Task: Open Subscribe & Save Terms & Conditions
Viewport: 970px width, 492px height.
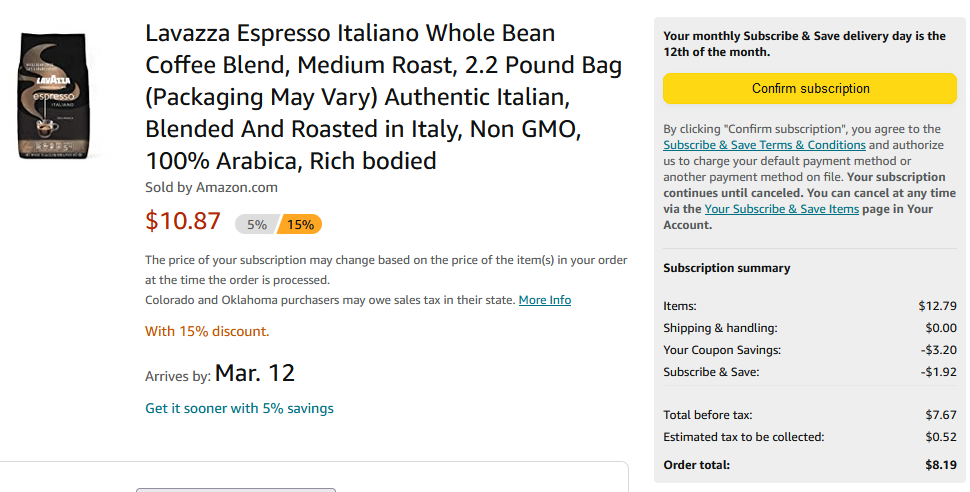Action: pyautogui.click(x=764, y=145)
